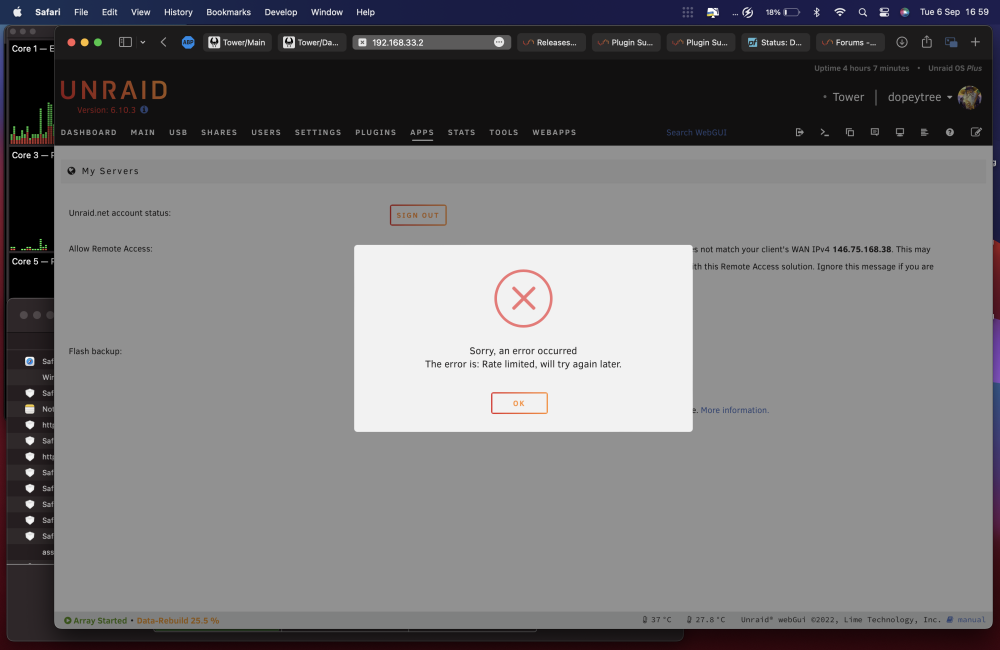The image size is (1000, 650).
Task: Switch to the Tower/Main tab
Action: click(237, 42)
